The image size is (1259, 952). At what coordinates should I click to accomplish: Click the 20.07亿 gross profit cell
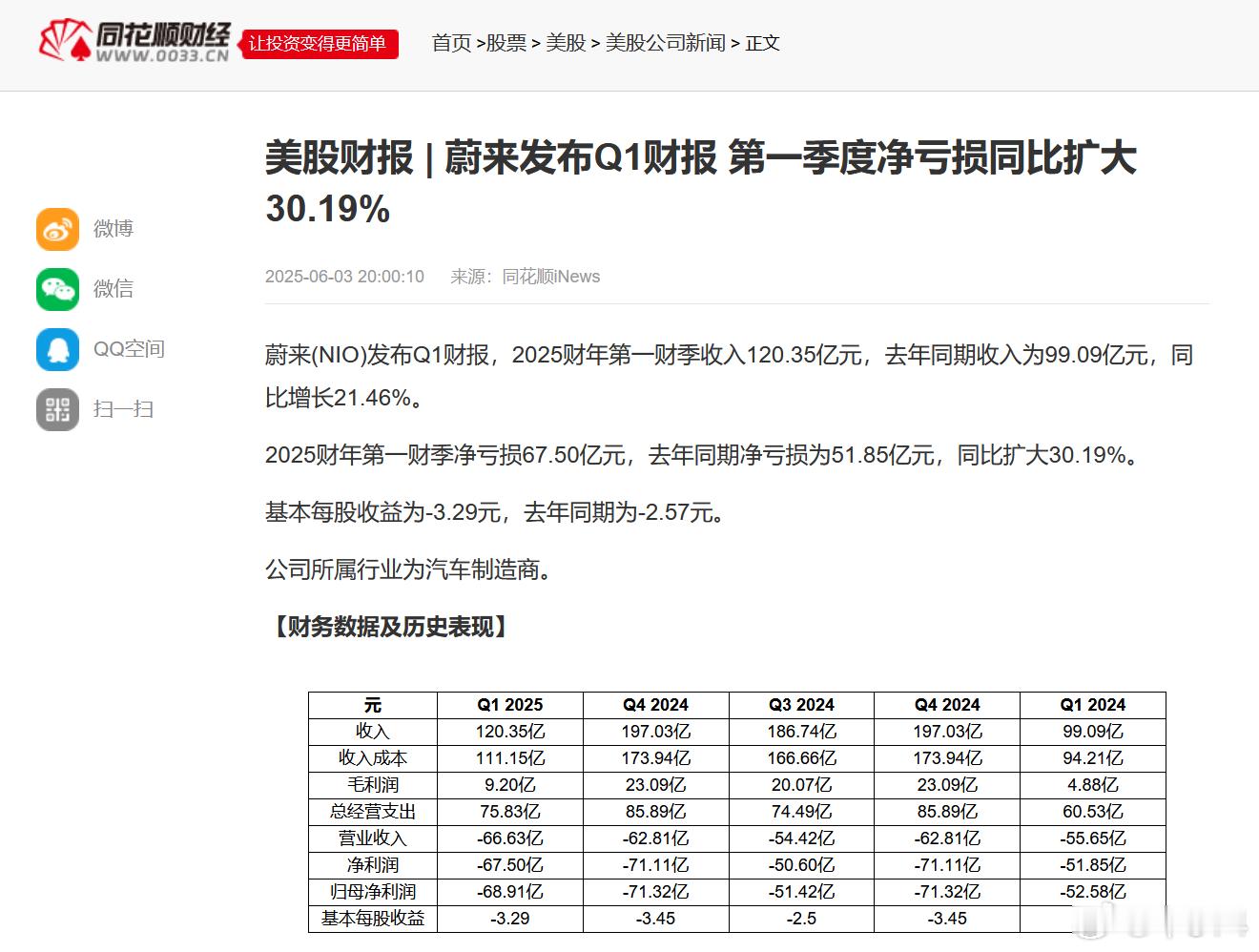point(801,785)
